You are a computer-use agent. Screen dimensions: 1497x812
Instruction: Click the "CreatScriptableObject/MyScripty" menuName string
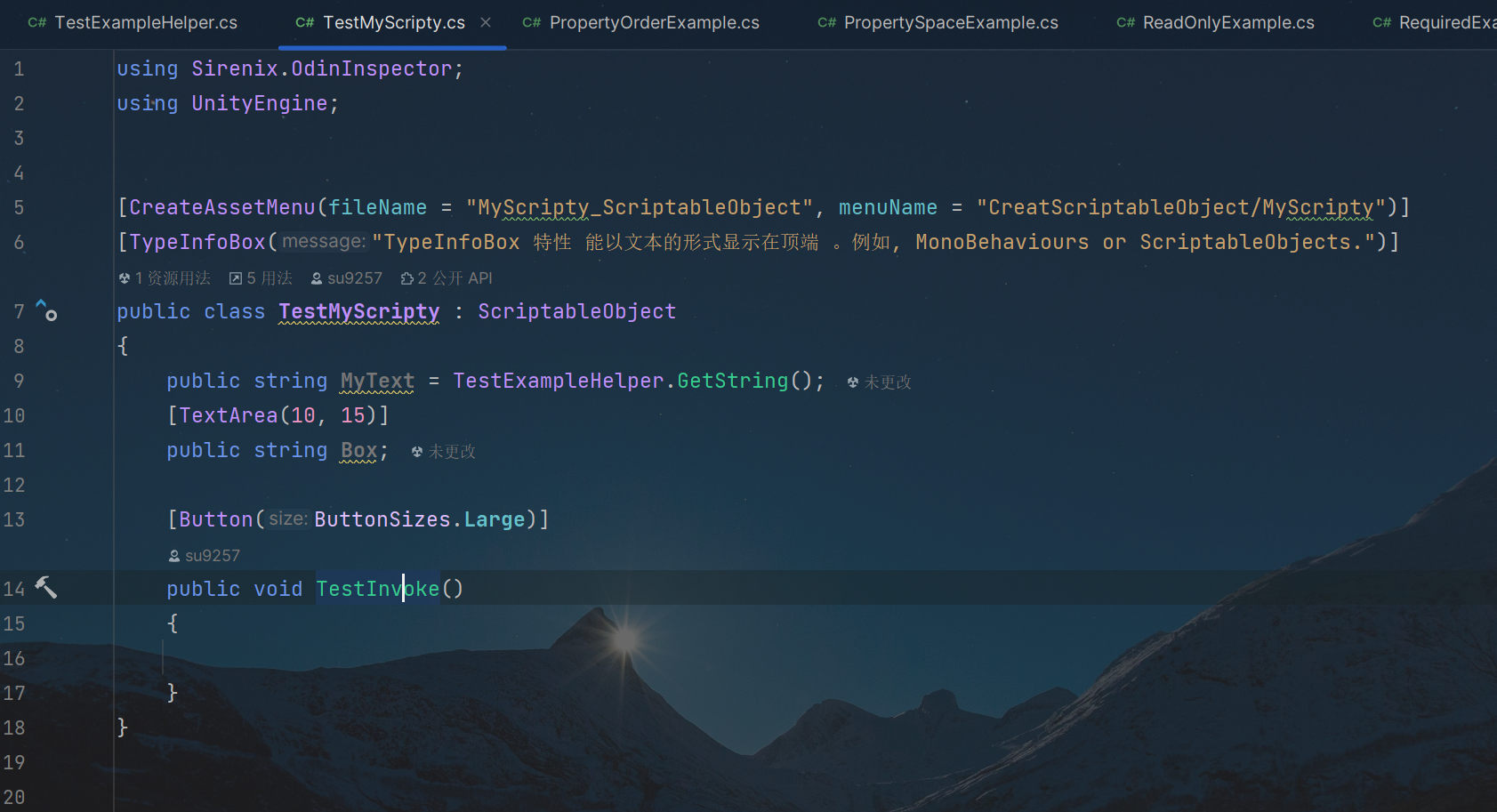click(1181, 207)
